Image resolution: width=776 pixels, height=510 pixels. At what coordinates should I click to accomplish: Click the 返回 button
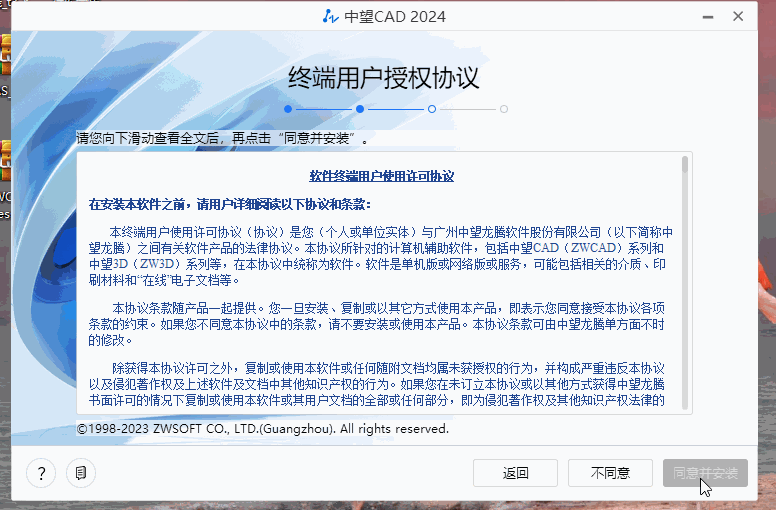515,473
